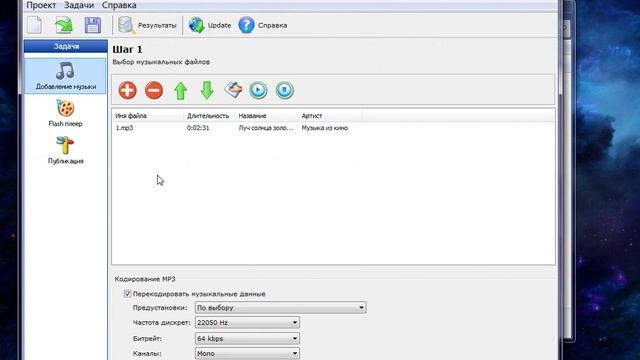This screenshot has width=640, height=360.
Task: Click the artist cell Музыка из кино
Action: tap(324, 128)
